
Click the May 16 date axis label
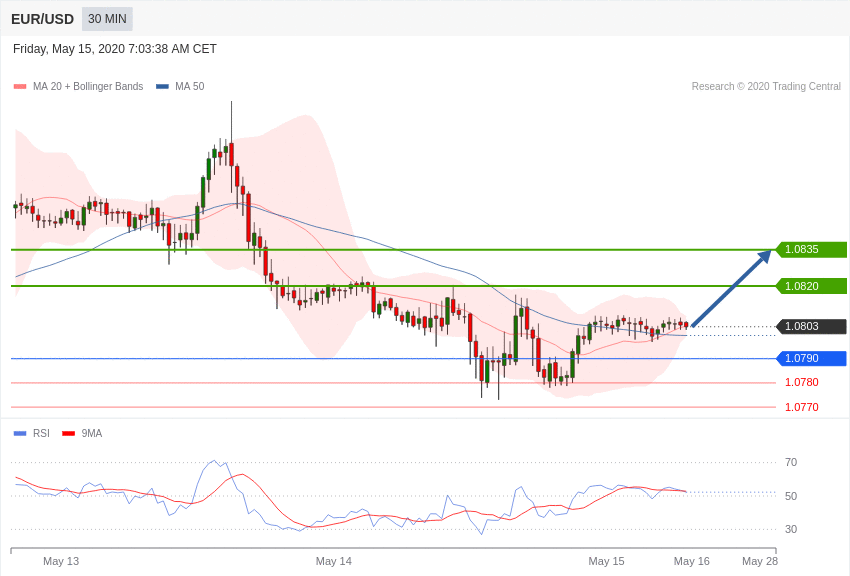click(x=691, y=561)
